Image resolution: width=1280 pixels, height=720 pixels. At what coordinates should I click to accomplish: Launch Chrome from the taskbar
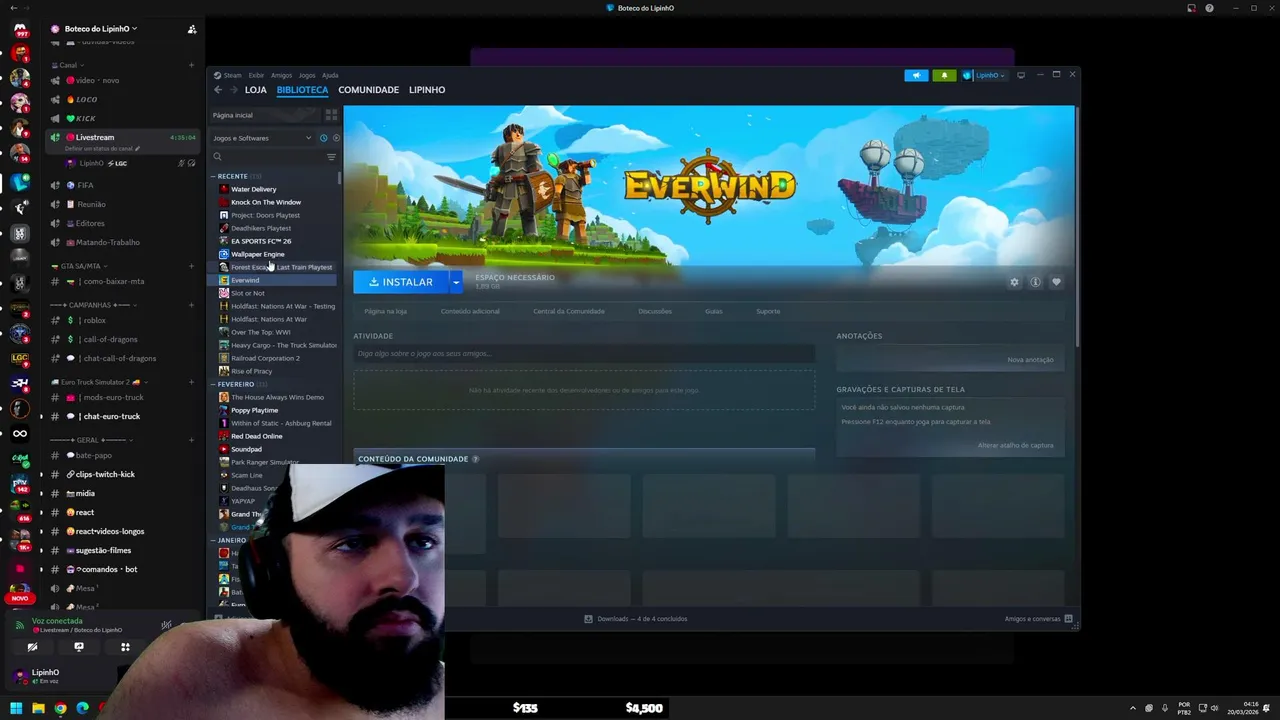(x=60, y=708)
